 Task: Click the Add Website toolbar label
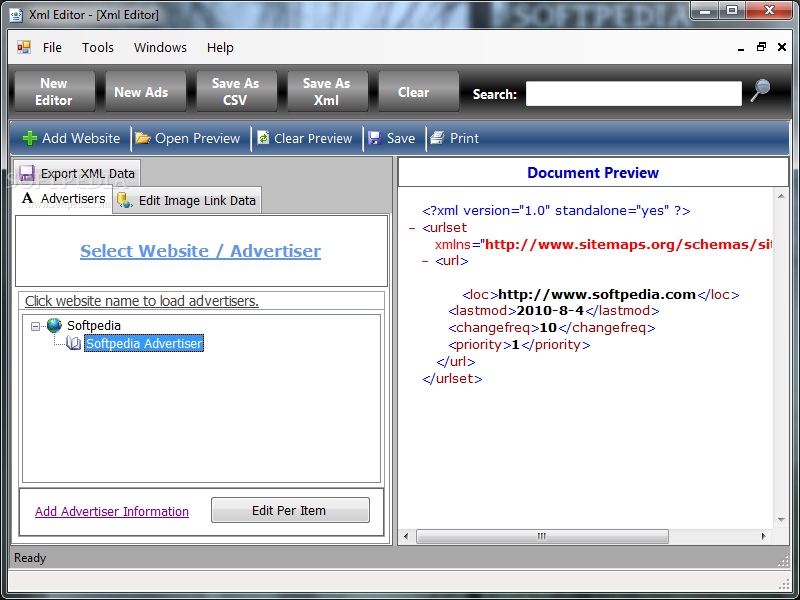coord(81,138)
